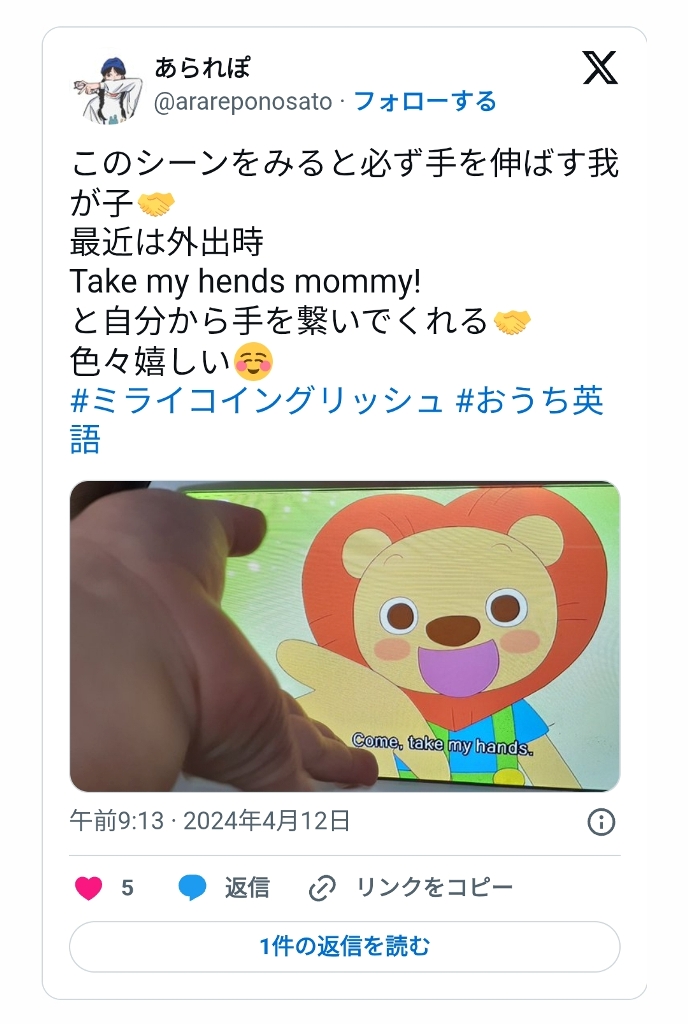
Task: Click the X logo icon
Action: 600,68
